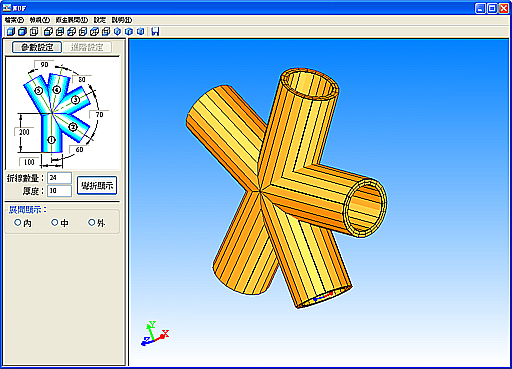Switch to the 參數設定 tab button
This screenshot has height=369, width=512.
tap(37, 47)
